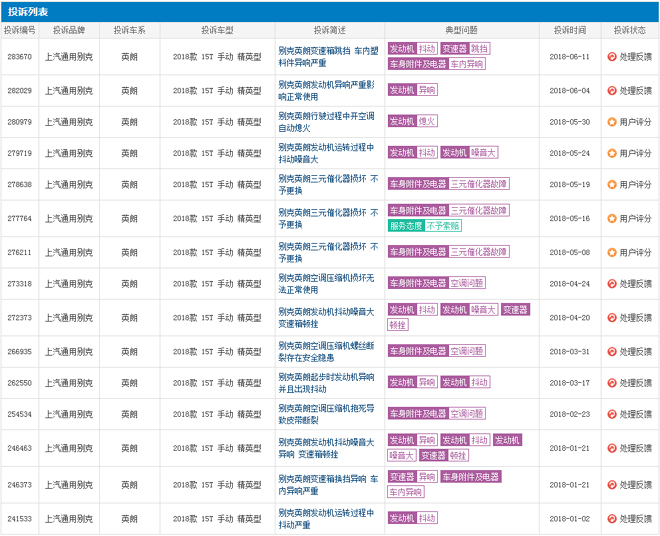This screenshot has width=660, height=536.
Task: Click the red status icon in row 262550
Action: [612, 383]
